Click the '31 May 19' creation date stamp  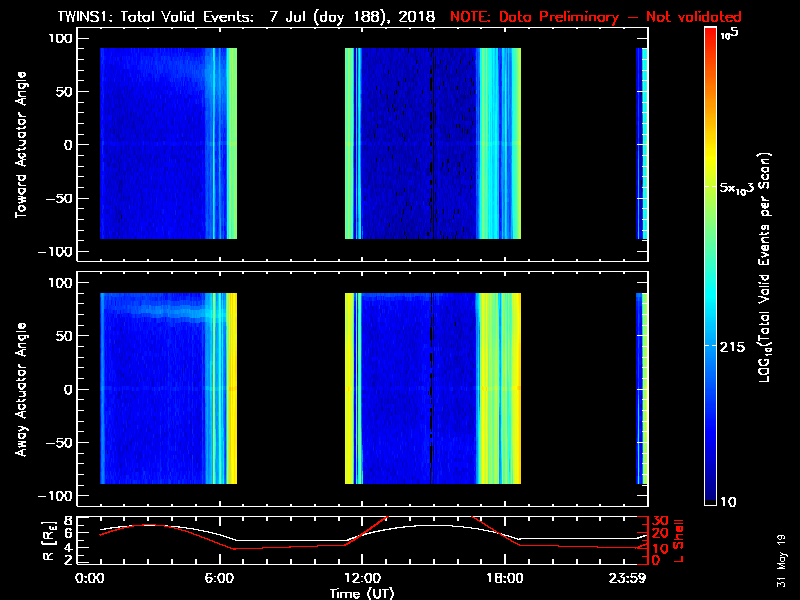click(x=782, y=561)
